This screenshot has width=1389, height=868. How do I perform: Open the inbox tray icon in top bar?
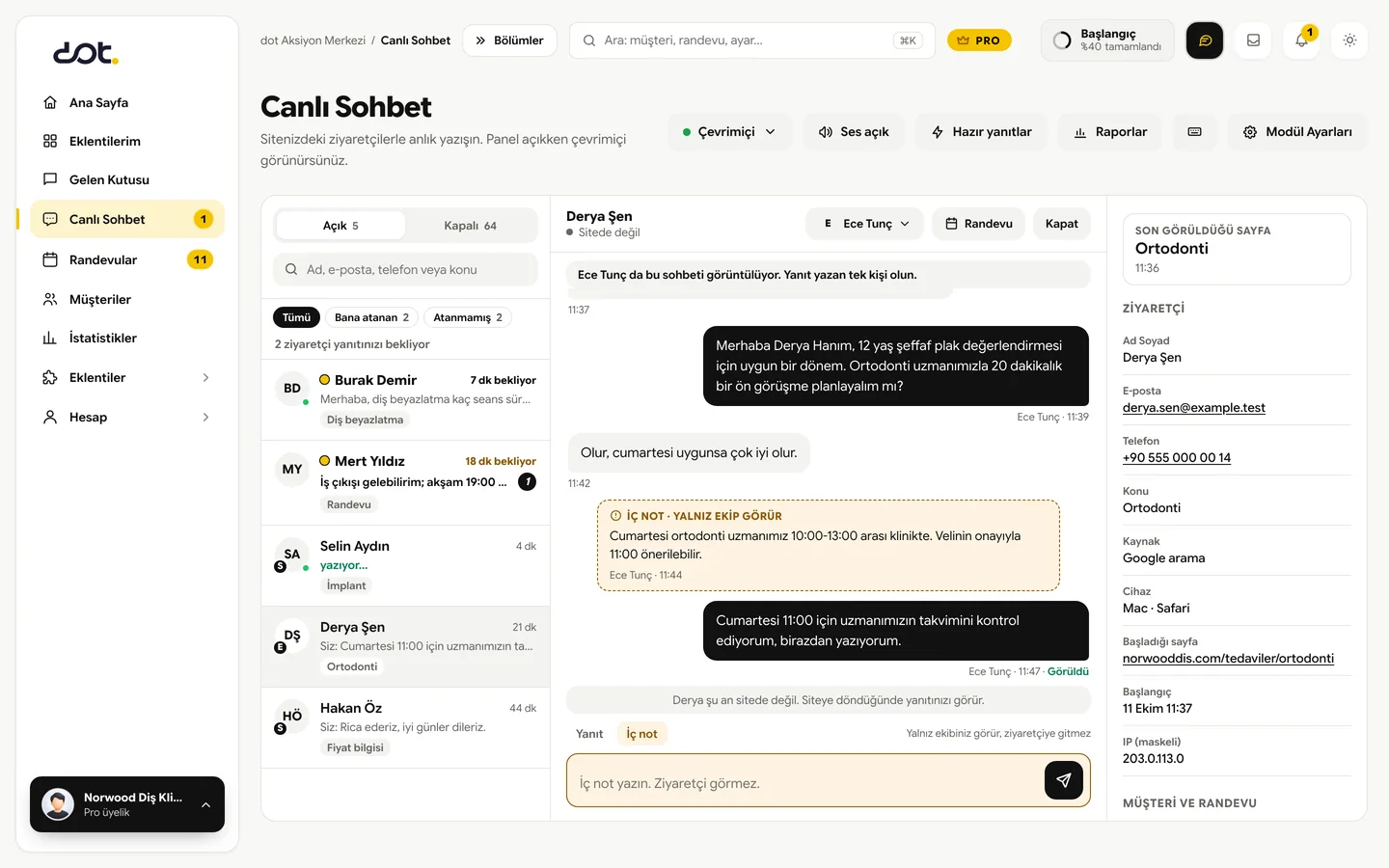[1253, 41]
